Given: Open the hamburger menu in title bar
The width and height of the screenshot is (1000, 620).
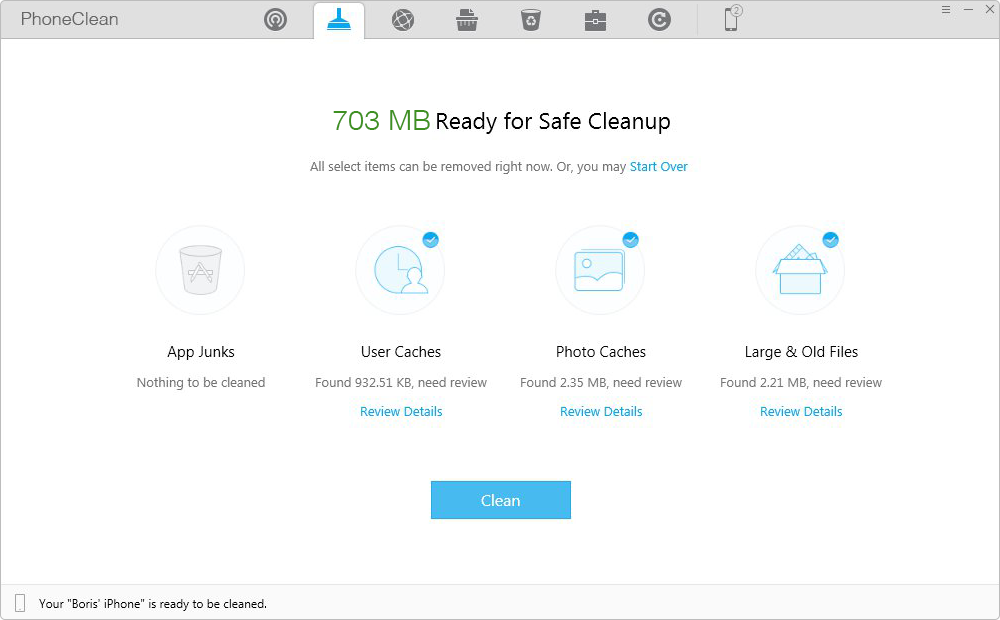Looking at the screenshot, I should [x=946, y=9].
